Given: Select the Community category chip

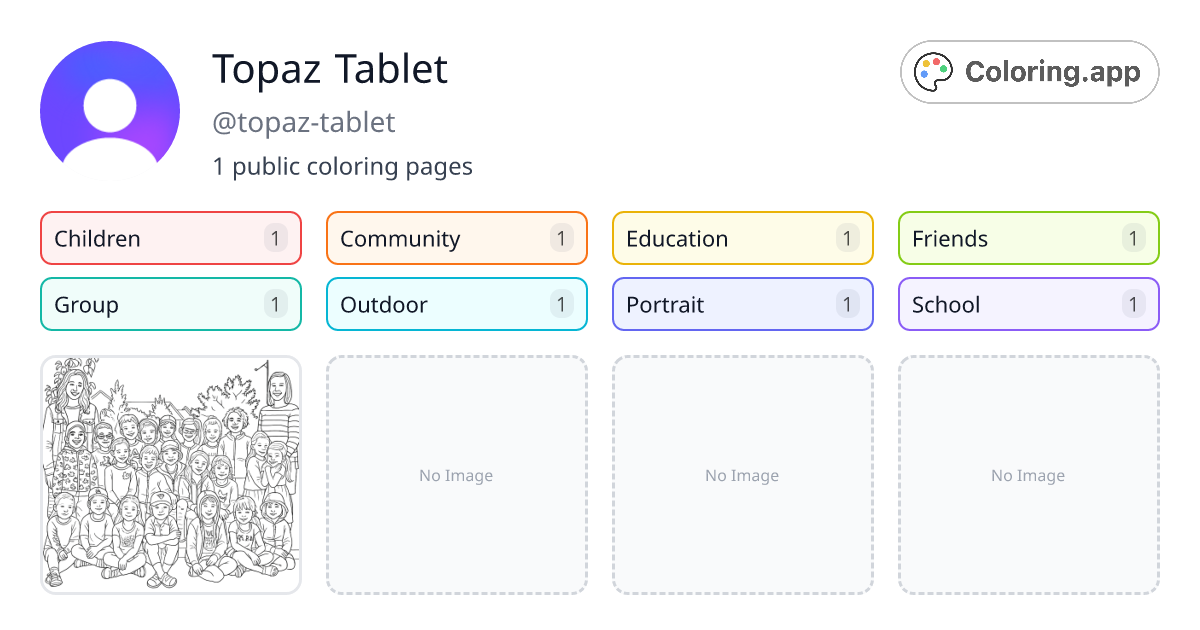Looking at the screenshot, I should pyautogui.click(x=456, y=238).
